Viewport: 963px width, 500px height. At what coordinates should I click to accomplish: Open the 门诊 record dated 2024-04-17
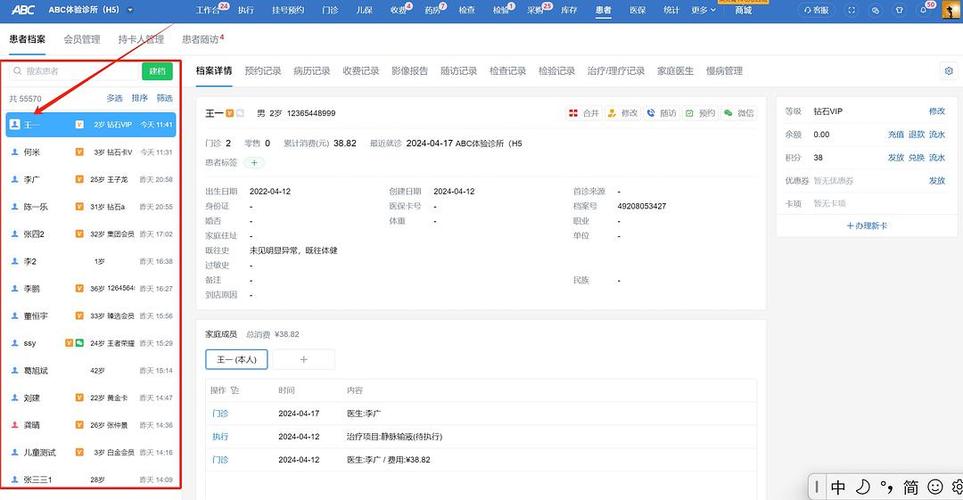click(220, 413)
